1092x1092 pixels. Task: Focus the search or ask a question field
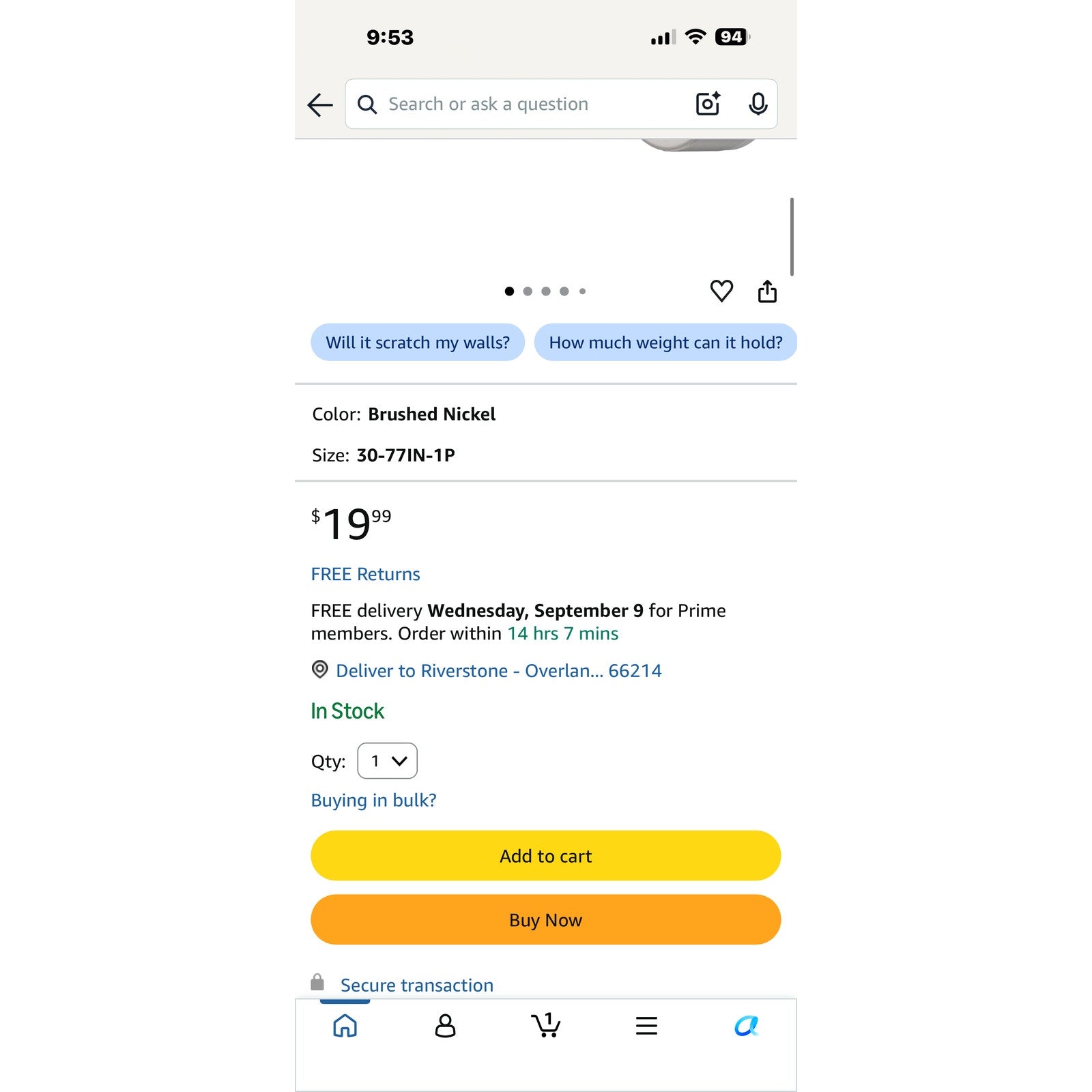519,104
